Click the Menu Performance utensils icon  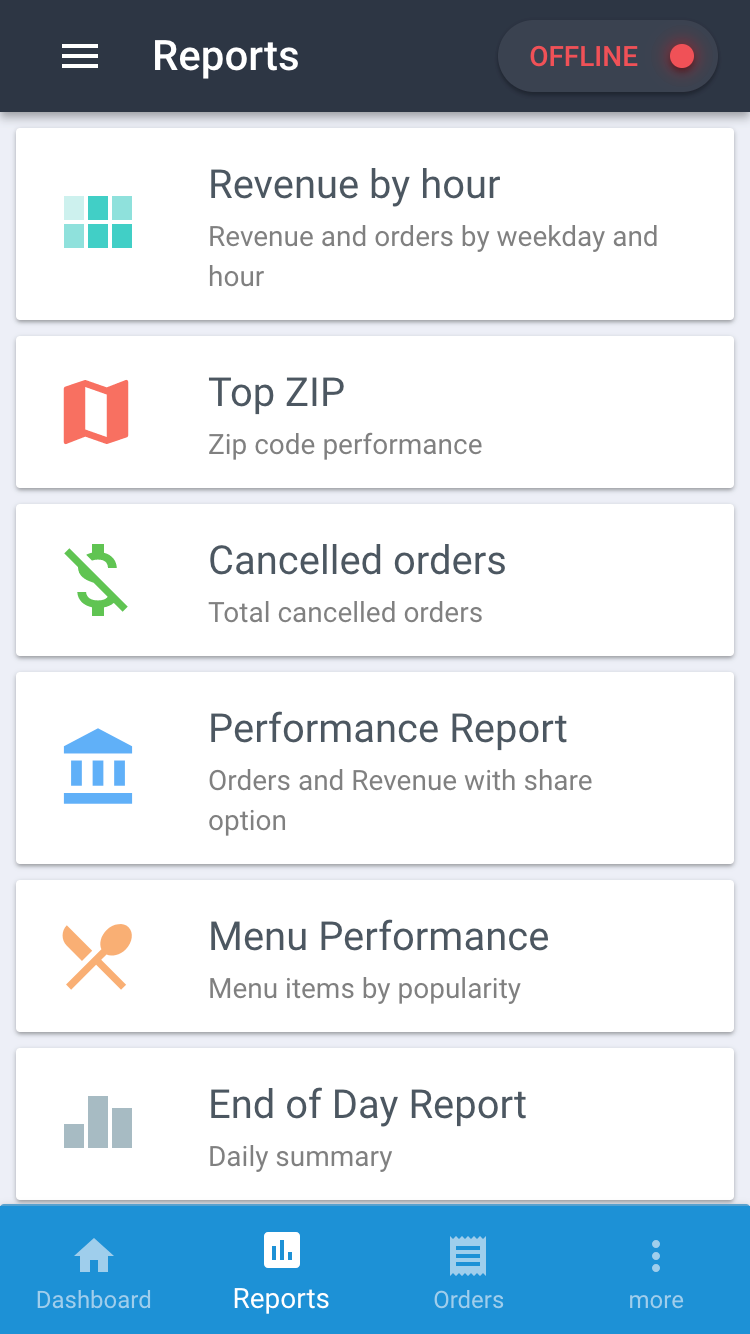(97, 956)
